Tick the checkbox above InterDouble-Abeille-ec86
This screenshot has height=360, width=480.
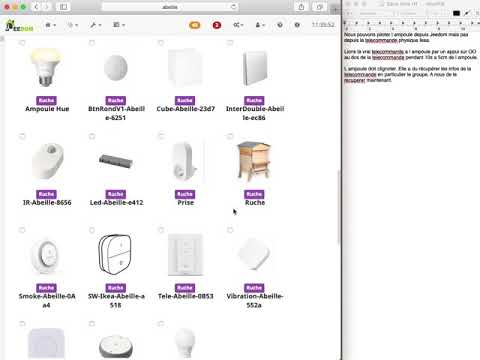click(x=230, y=43)
